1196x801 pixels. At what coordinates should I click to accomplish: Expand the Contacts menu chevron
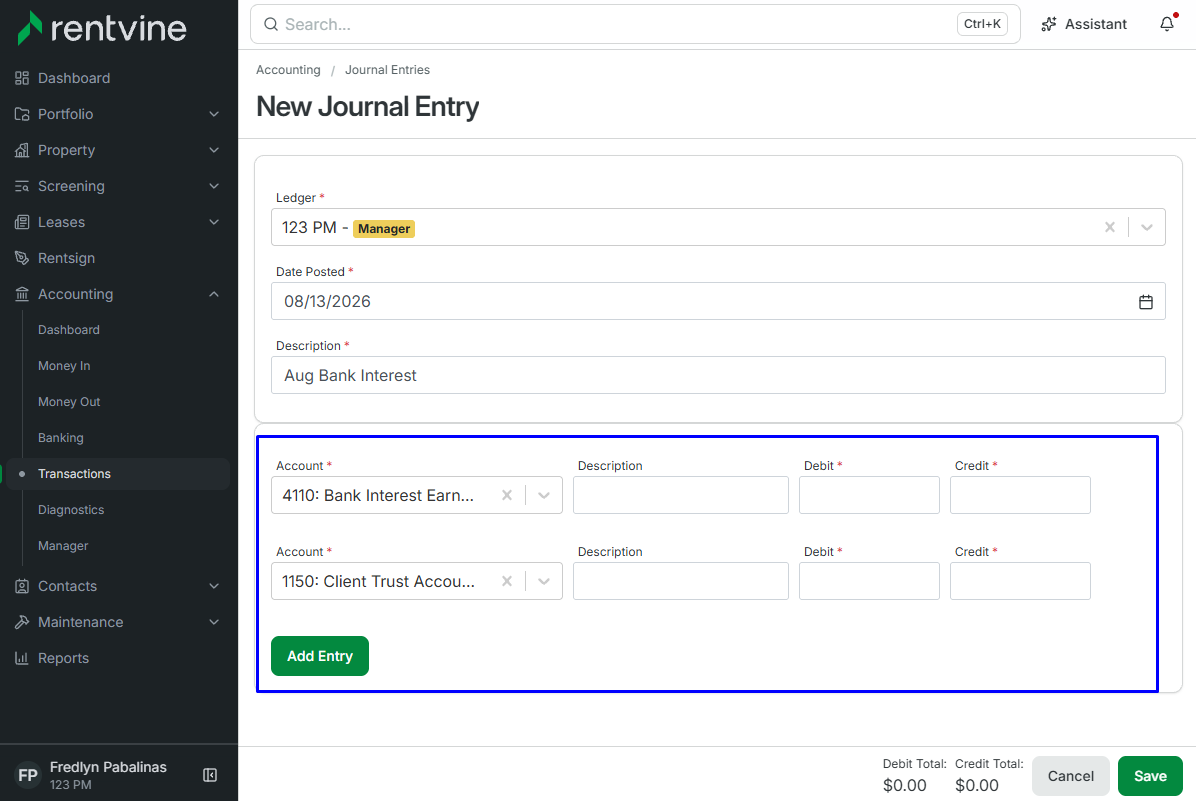point(214,586)
